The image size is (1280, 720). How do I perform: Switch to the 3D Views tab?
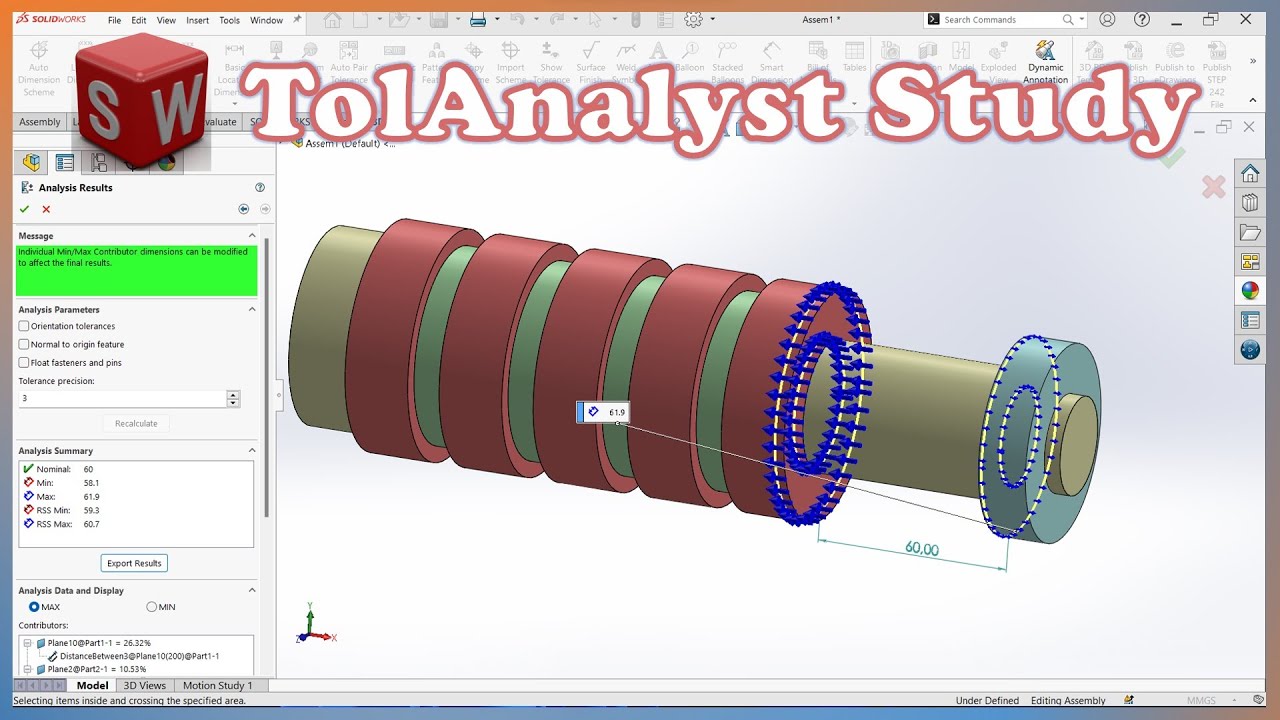pyautogui.click(x=144, y=685)
